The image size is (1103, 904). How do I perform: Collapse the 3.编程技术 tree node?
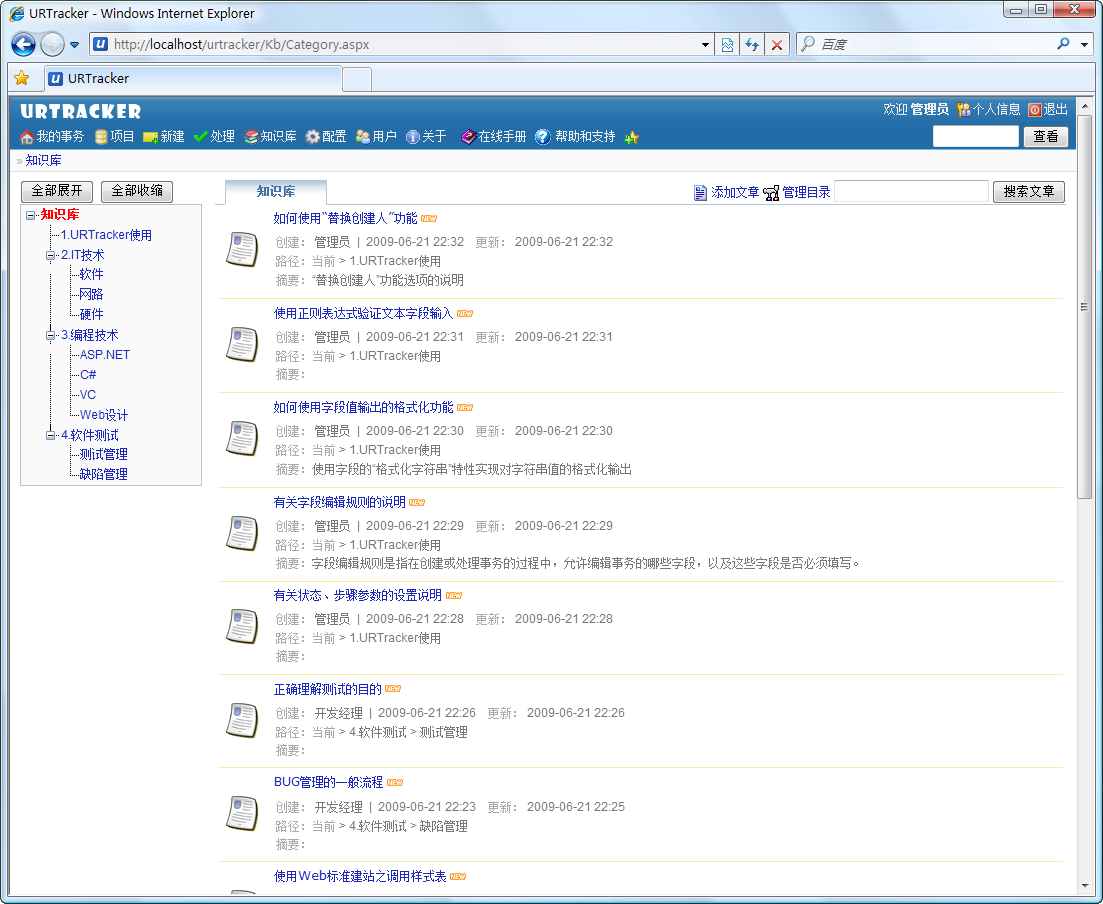click(51, 336)
